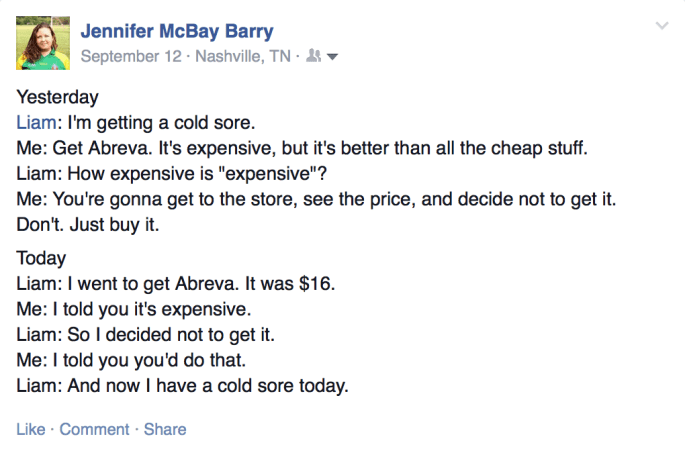Viewport: 685px width, 451px height.
Task: Expand the audience selector arrow
Action: coord(333,57)
